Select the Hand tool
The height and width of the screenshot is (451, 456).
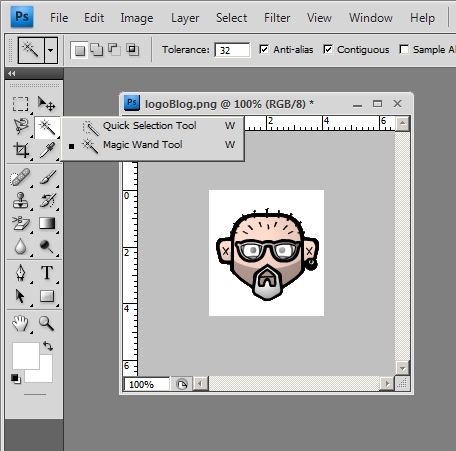(x=20, y=323)
